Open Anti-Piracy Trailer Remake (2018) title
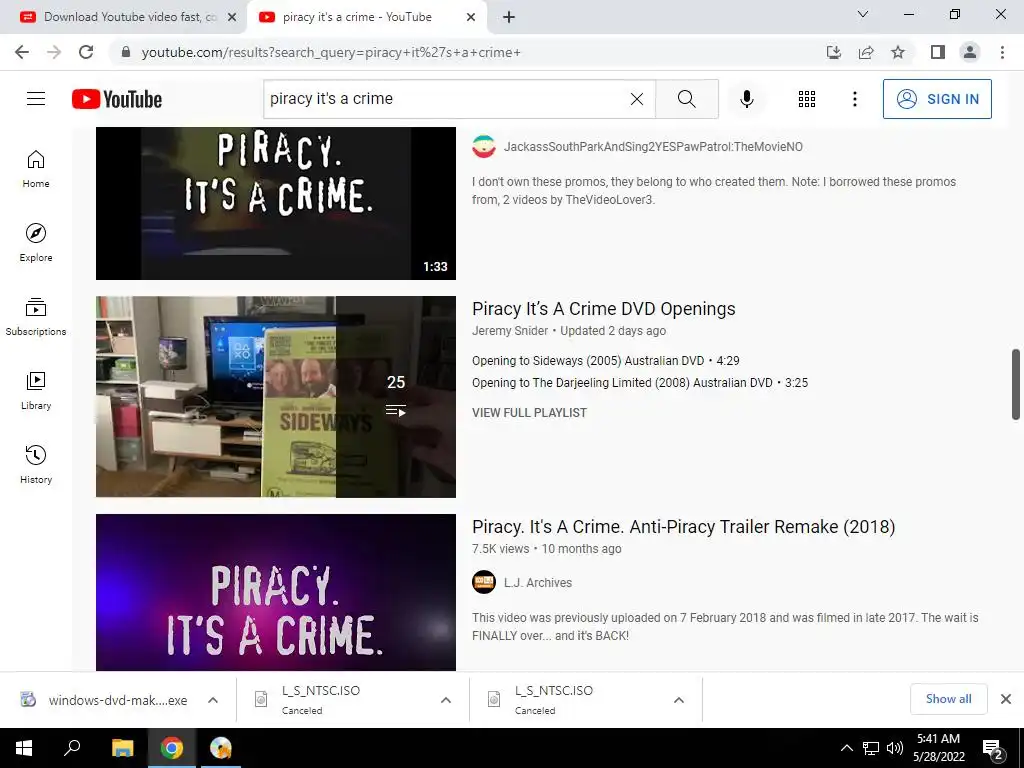1024x768 pixels. [684, 527]
